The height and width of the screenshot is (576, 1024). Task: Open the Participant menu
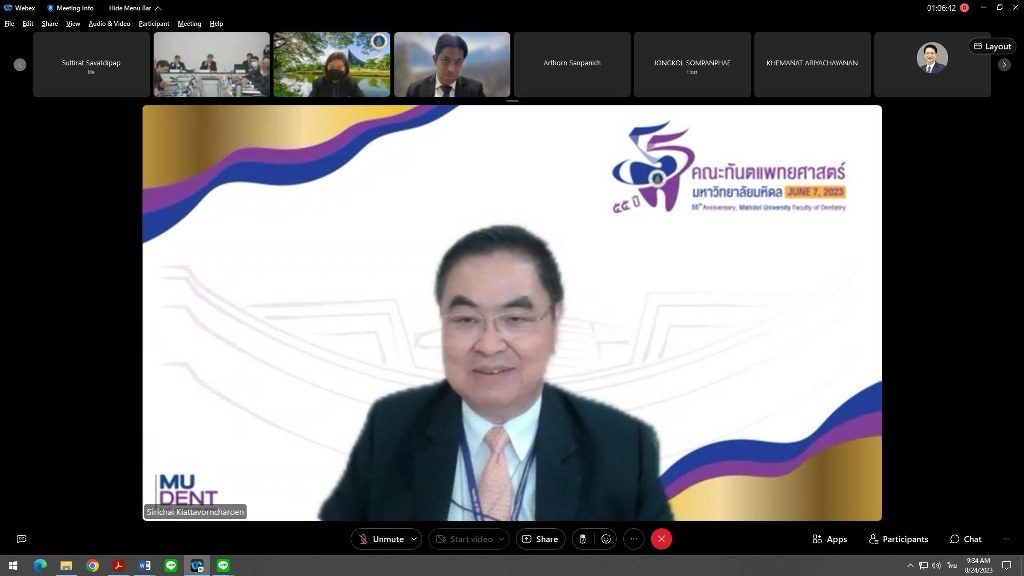[x=153, y=23]
